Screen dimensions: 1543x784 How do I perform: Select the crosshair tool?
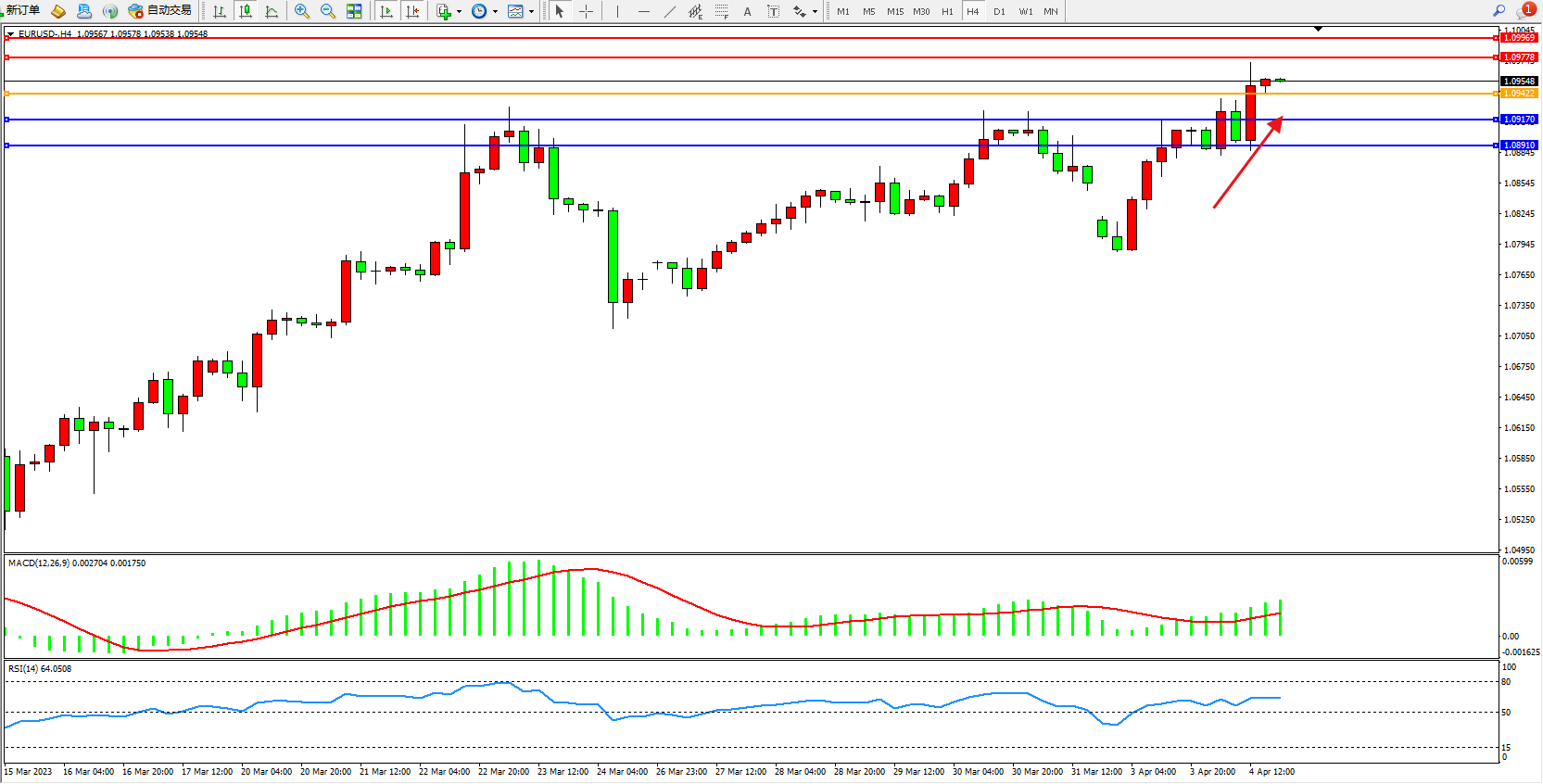point(586,11)
